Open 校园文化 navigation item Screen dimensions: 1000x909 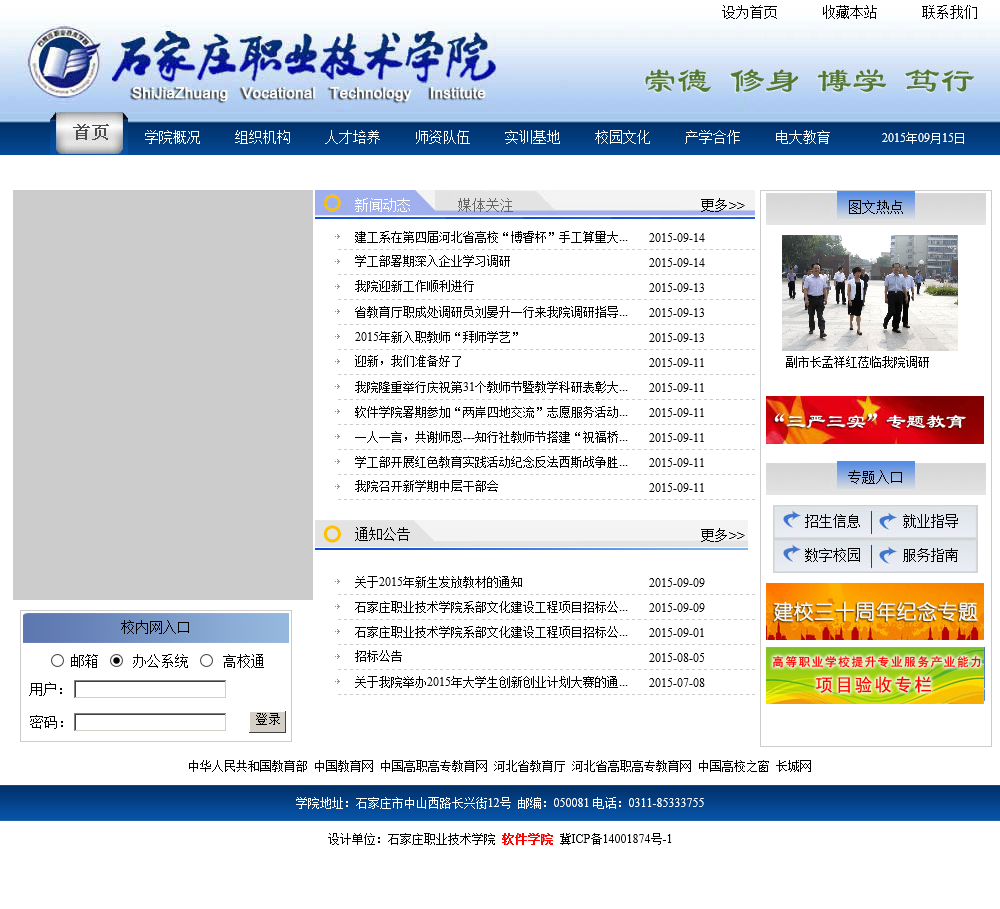pos(622,137)
